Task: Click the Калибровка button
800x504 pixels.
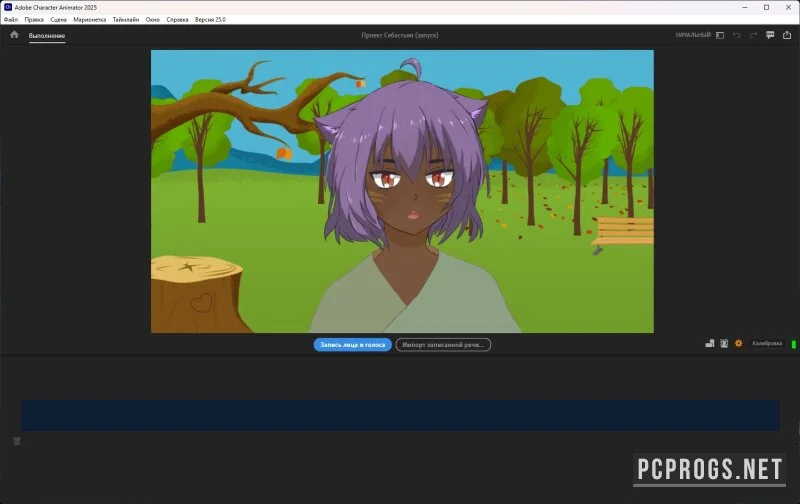Action: click(767, 343)
